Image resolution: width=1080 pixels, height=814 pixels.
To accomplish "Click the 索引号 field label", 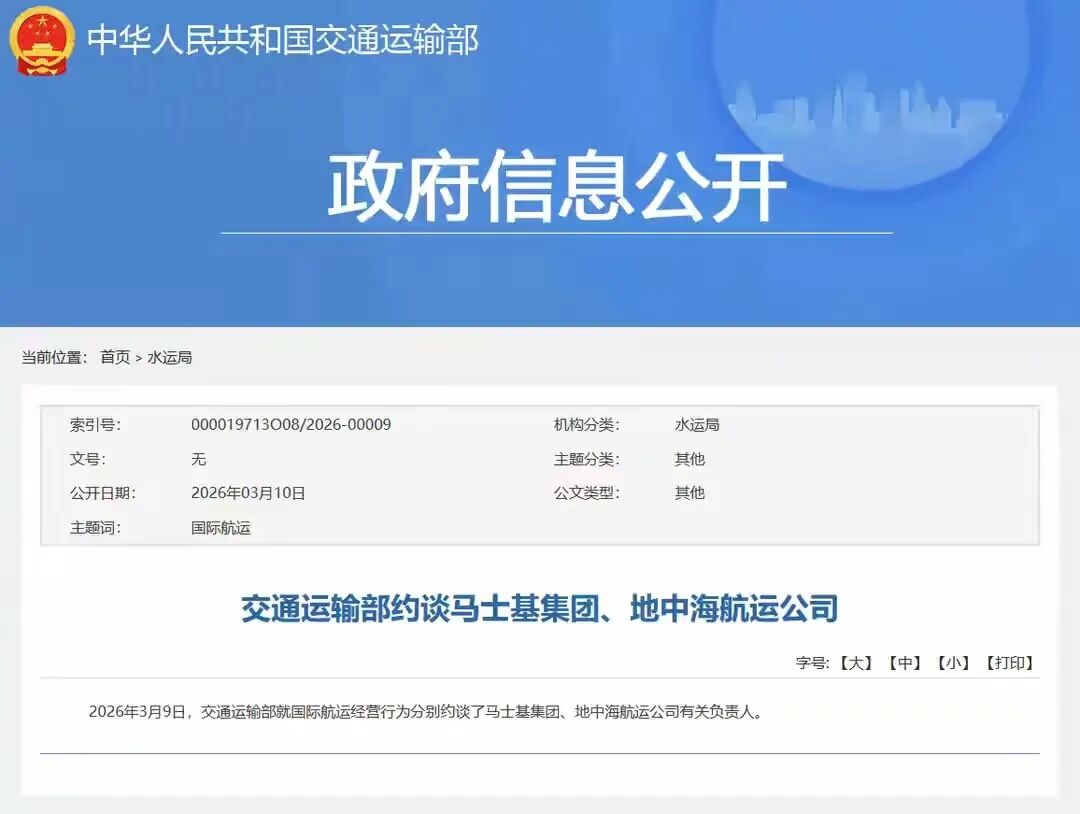I will pos(95,425).
